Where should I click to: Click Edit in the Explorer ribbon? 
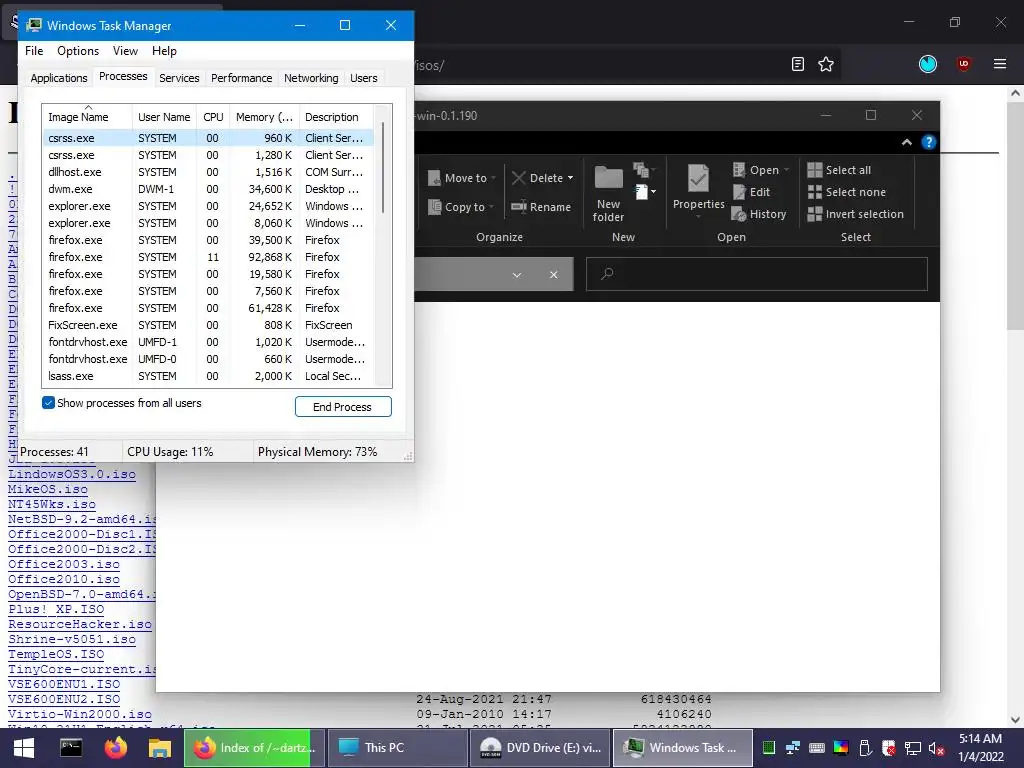tap(751, 192)
